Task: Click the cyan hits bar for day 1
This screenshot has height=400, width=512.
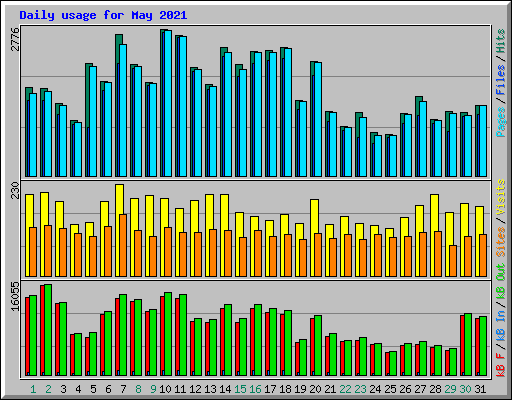Action: [x=33, y=135]
